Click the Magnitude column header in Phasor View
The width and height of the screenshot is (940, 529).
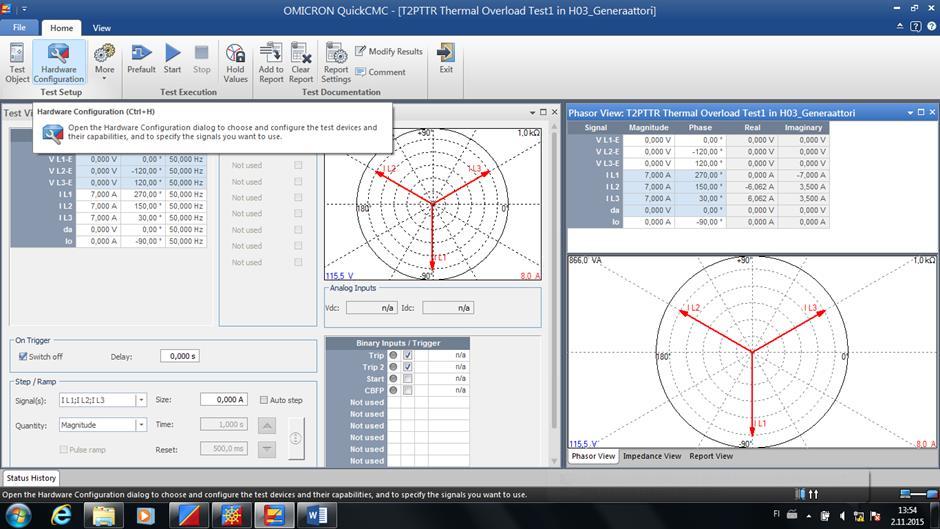pos(649,128)
